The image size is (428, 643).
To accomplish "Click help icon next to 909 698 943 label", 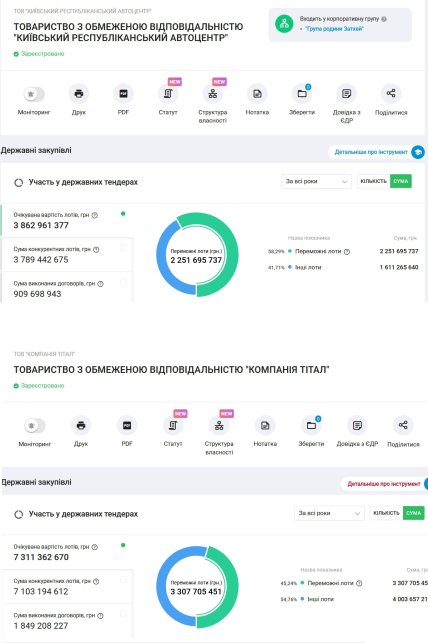I will 100,284.
